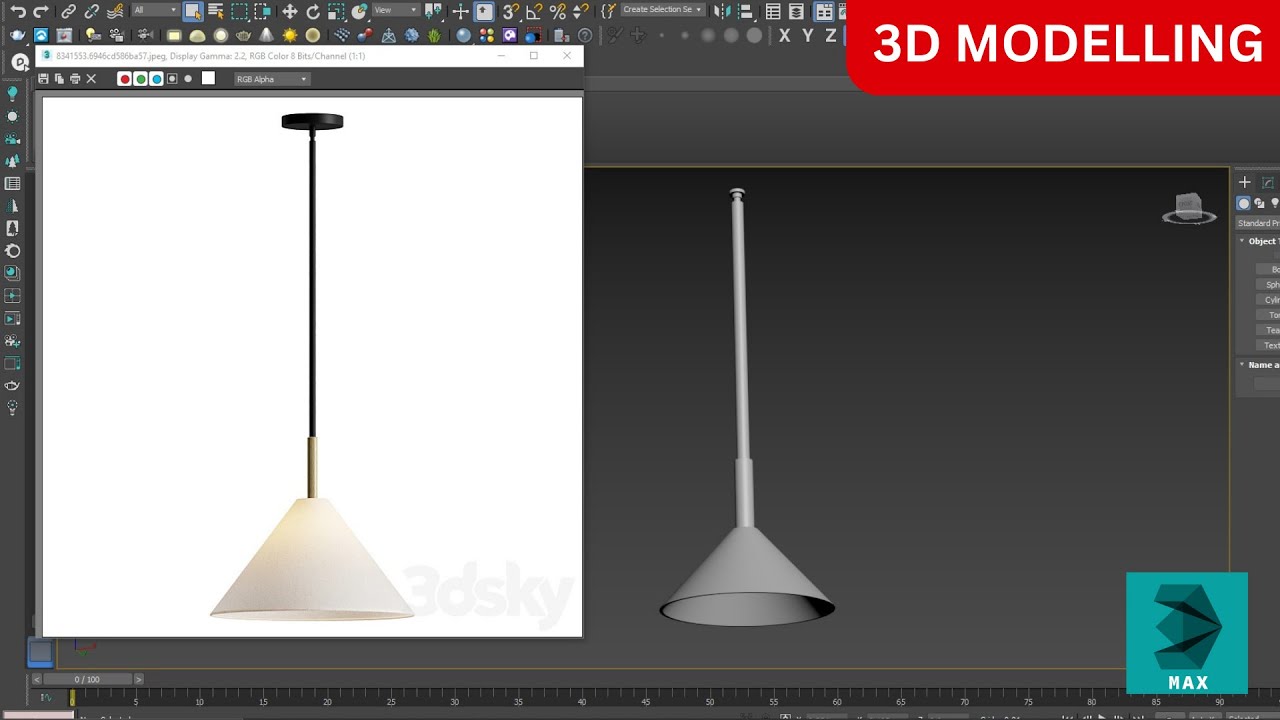The image size is (1280, 720).
Task: Open the Create Selection Set dropdown
Action: (662, 10)
